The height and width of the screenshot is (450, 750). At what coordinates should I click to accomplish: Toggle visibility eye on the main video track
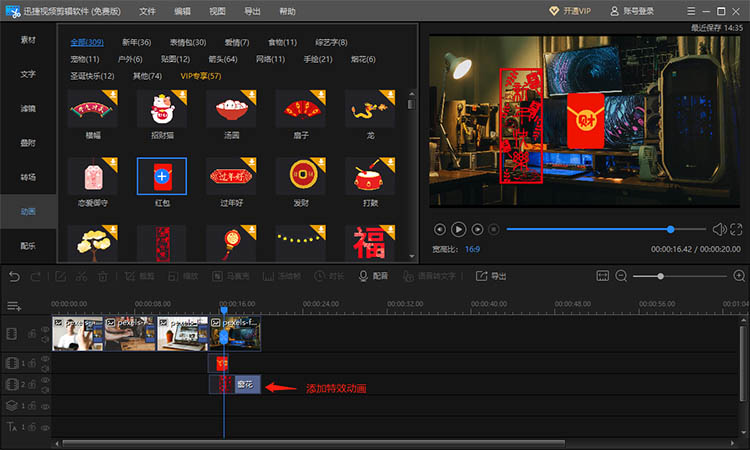click(x=45, y=329)
